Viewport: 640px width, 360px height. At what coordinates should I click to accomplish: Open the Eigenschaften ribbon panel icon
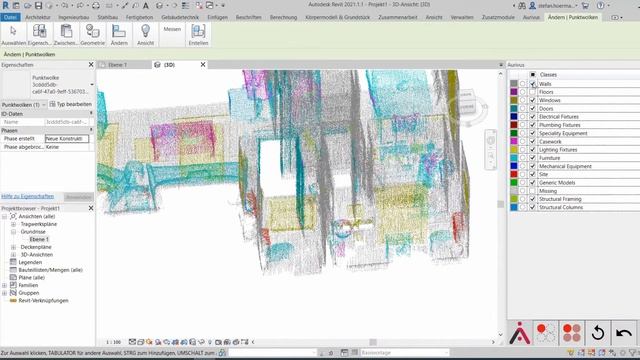pos(40,31)
